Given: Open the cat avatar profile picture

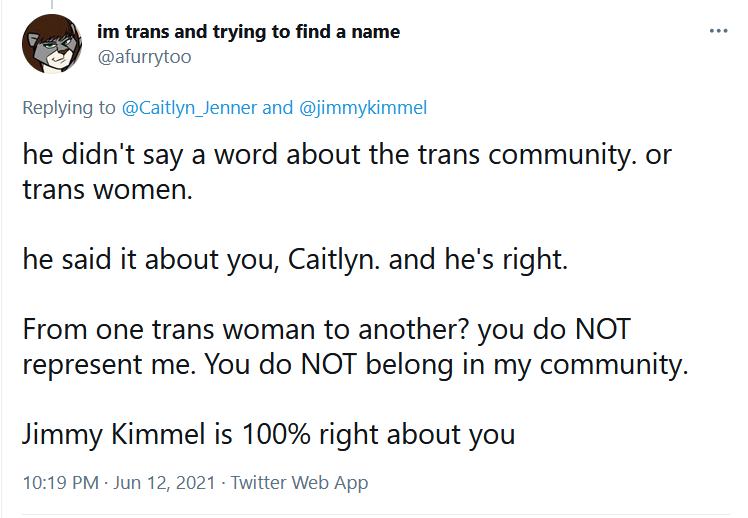Looking at the screenshot, I should tap(52, 44).
